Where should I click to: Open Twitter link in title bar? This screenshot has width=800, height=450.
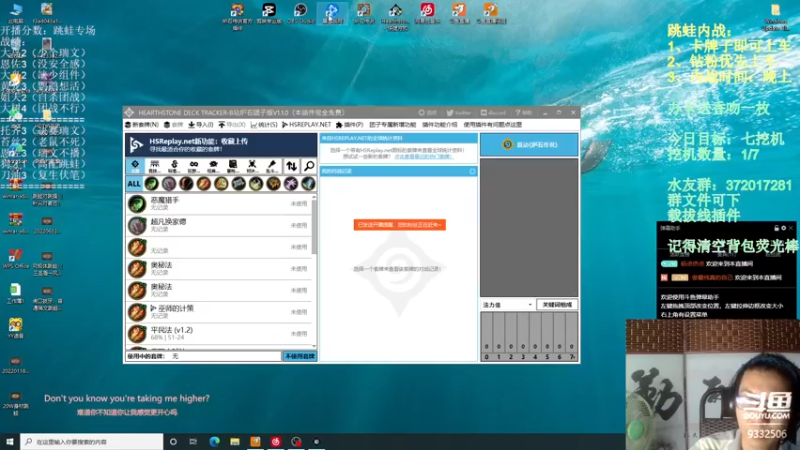(x=458, y=113)
